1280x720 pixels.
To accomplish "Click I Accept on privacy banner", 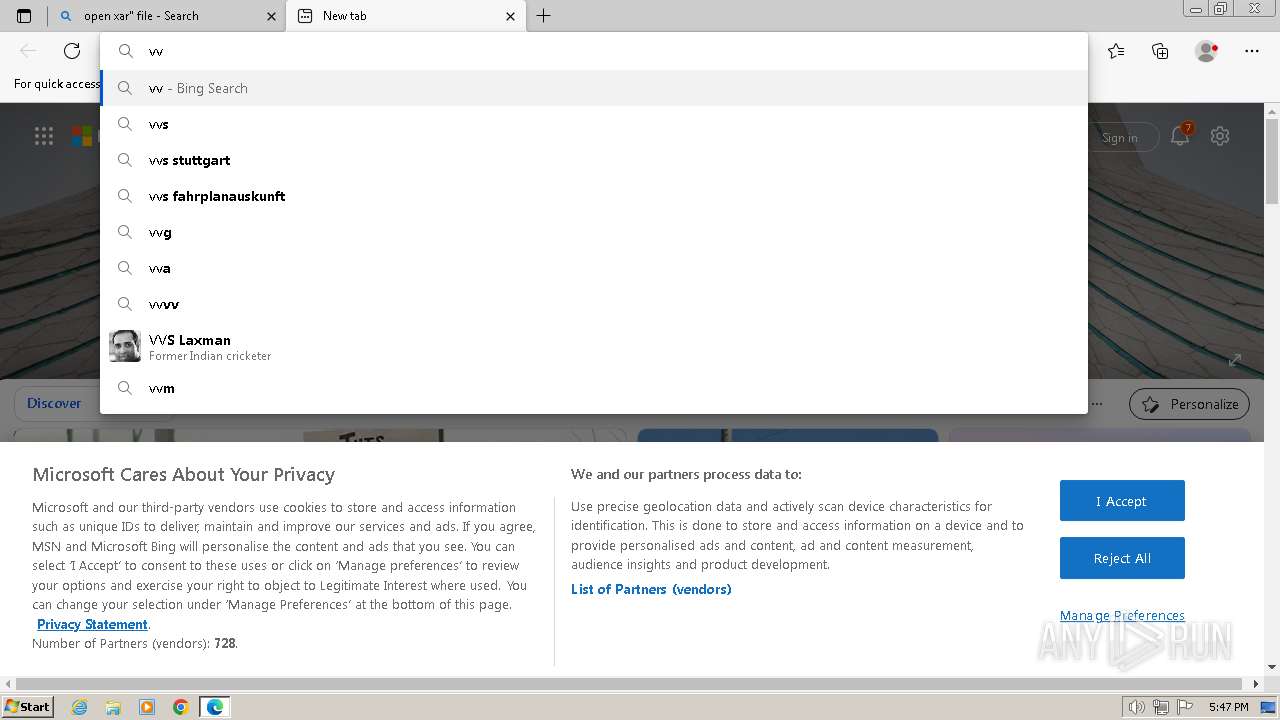I will coord(1122,501).
